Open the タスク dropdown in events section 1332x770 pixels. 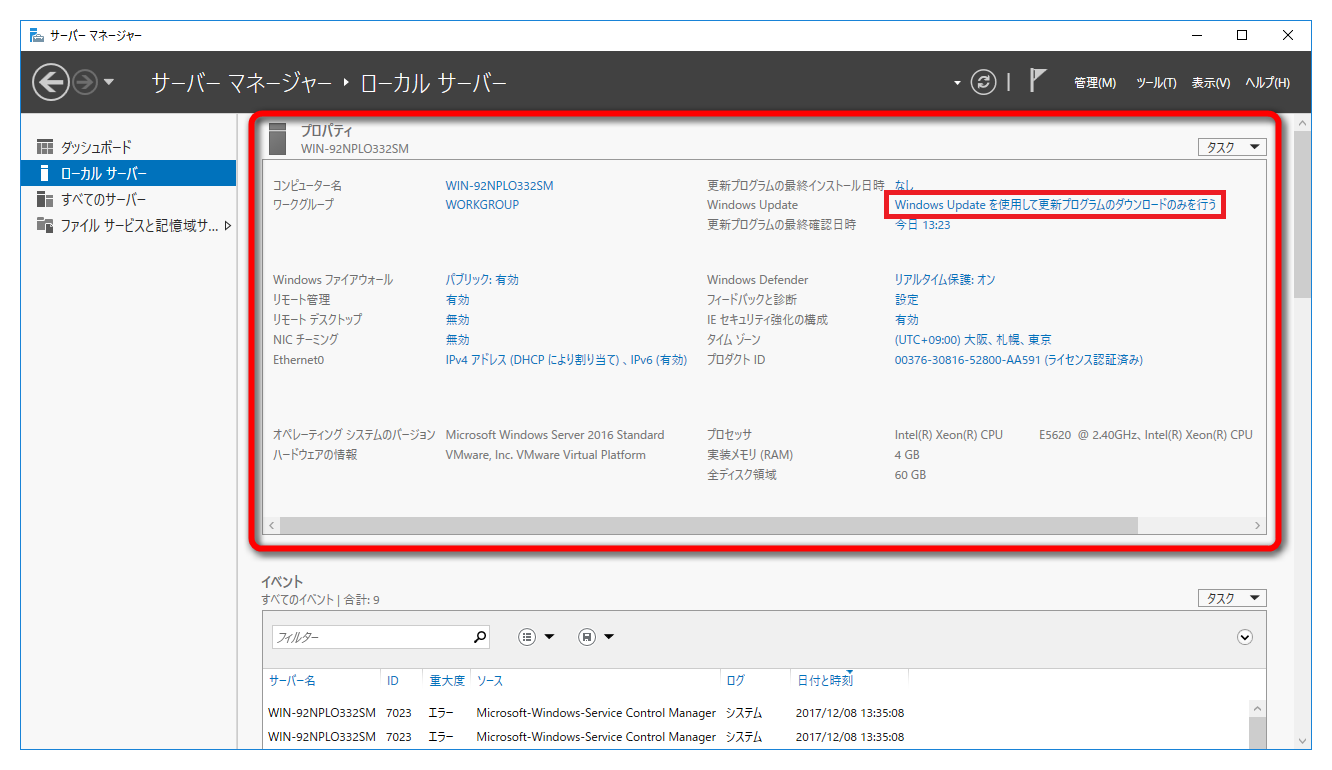click(1232, 598)
